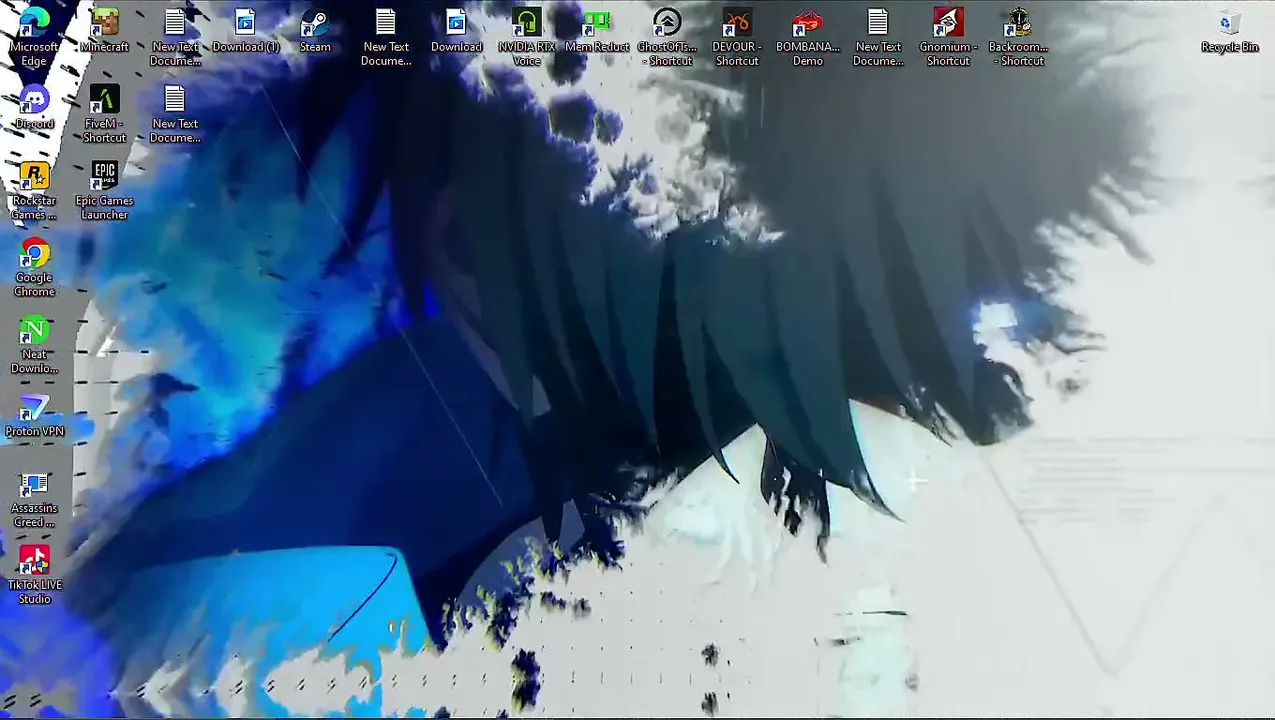The image size is (1275, 720).
Task: Select New Text Document icon beside Gnomium shortcut
Action: [x=878, y=37]
